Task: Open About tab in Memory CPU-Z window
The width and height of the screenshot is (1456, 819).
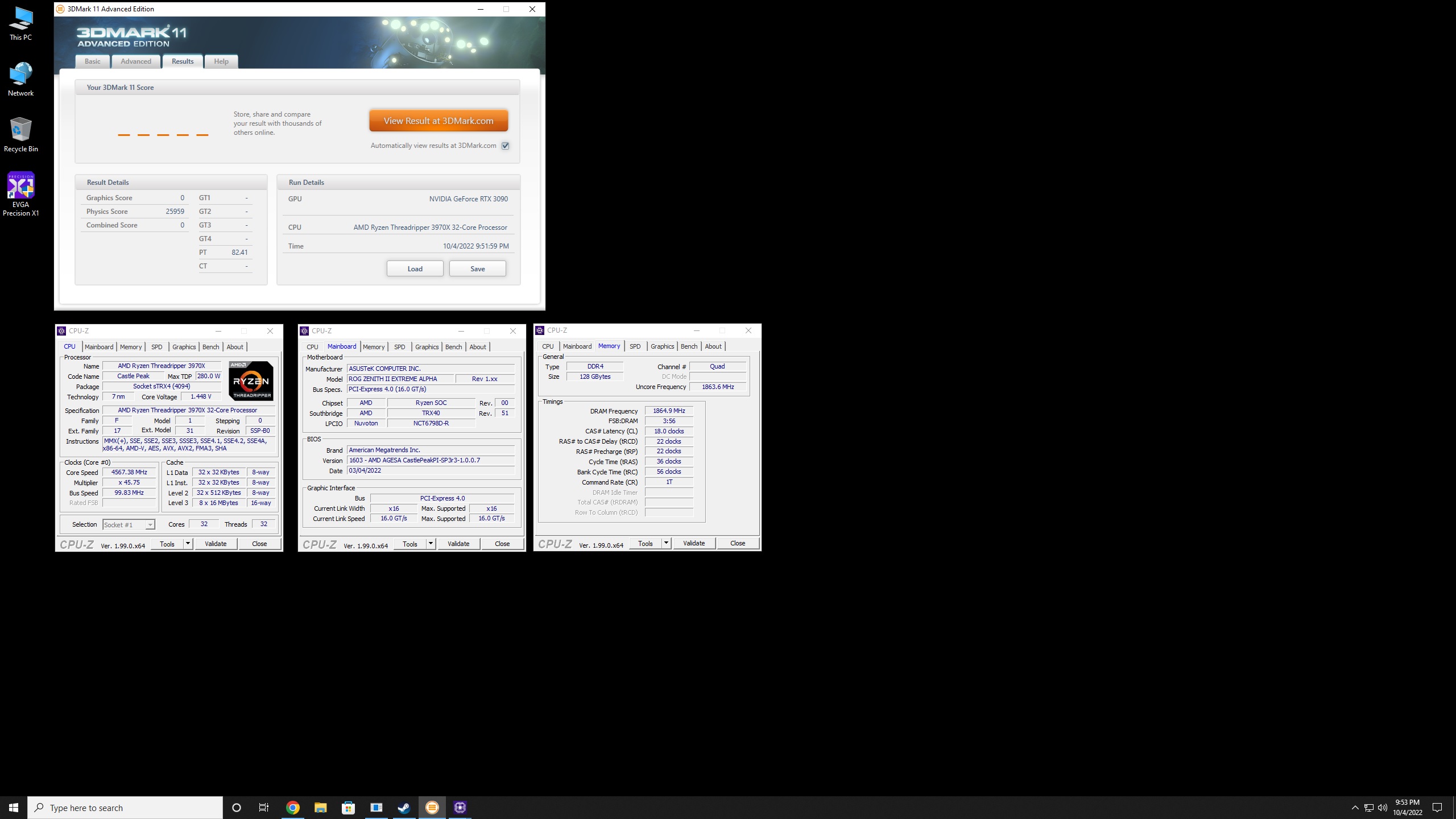Action: pyautogui.click(x=713, y=346)
